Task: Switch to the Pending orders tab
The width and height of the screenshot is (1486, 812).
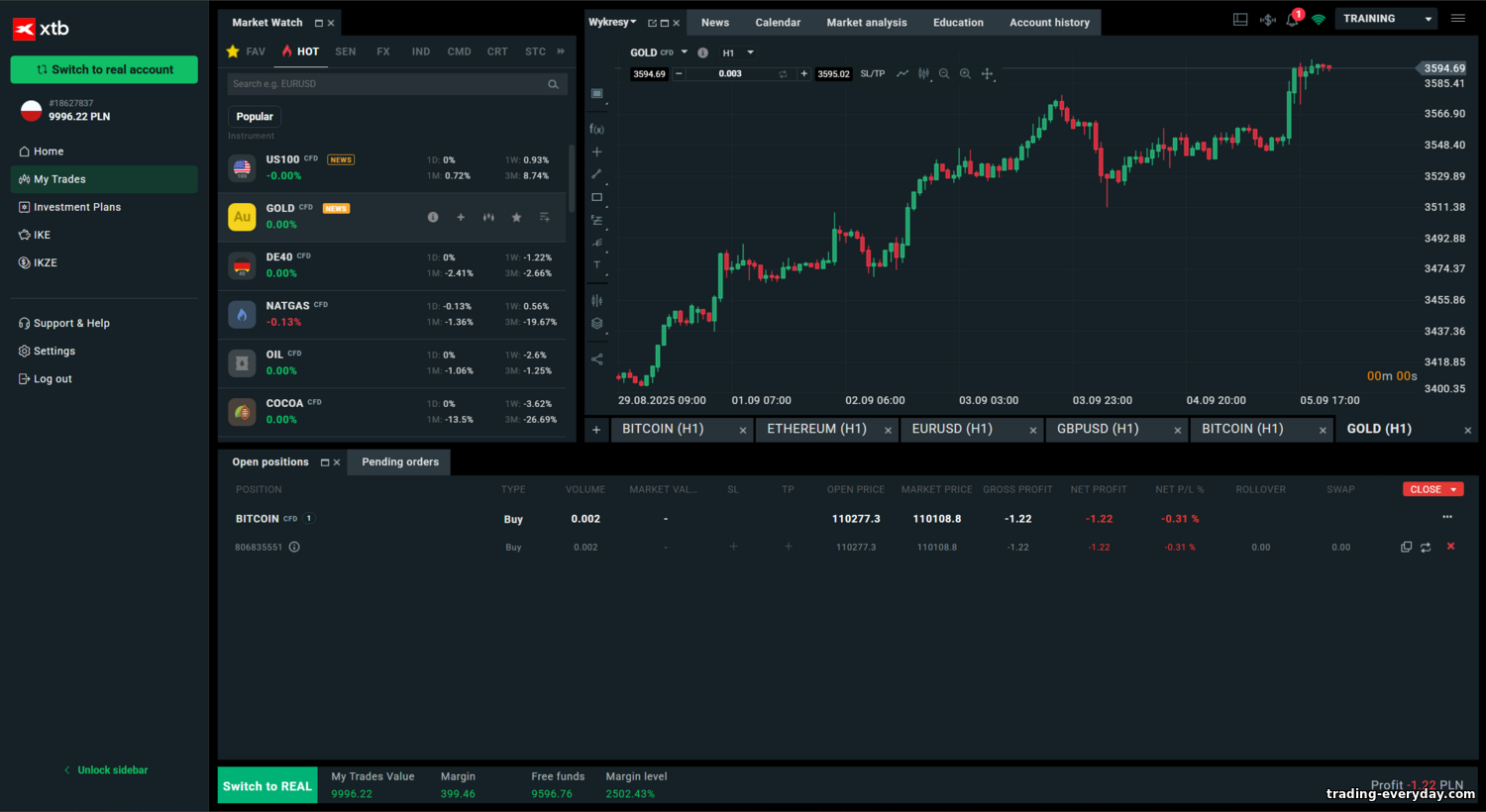Action: pyautogui.click(x=399, y=462)
